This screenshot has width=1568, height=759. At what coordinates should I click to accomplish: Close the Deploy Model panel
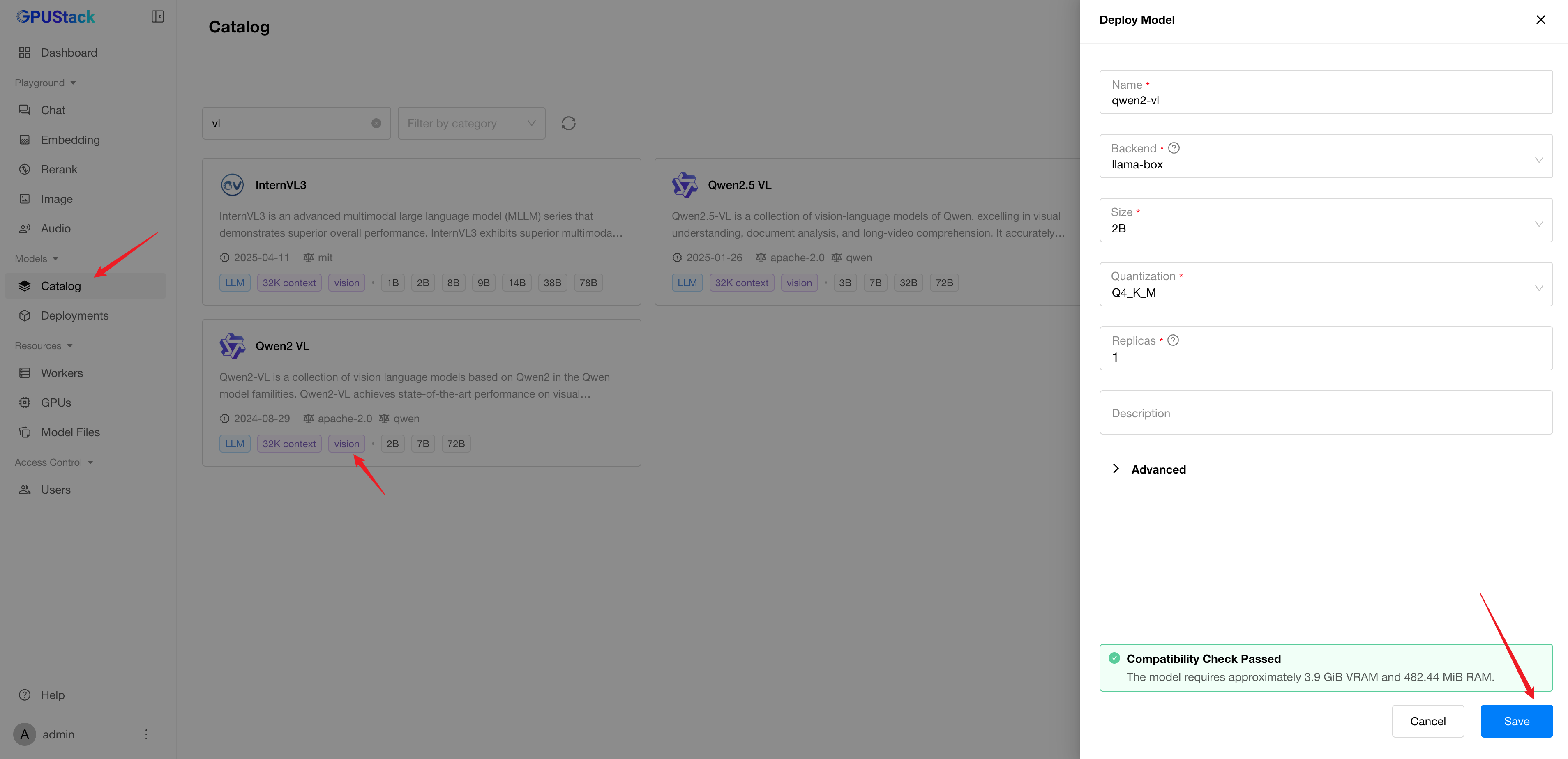pos(1540,19)
